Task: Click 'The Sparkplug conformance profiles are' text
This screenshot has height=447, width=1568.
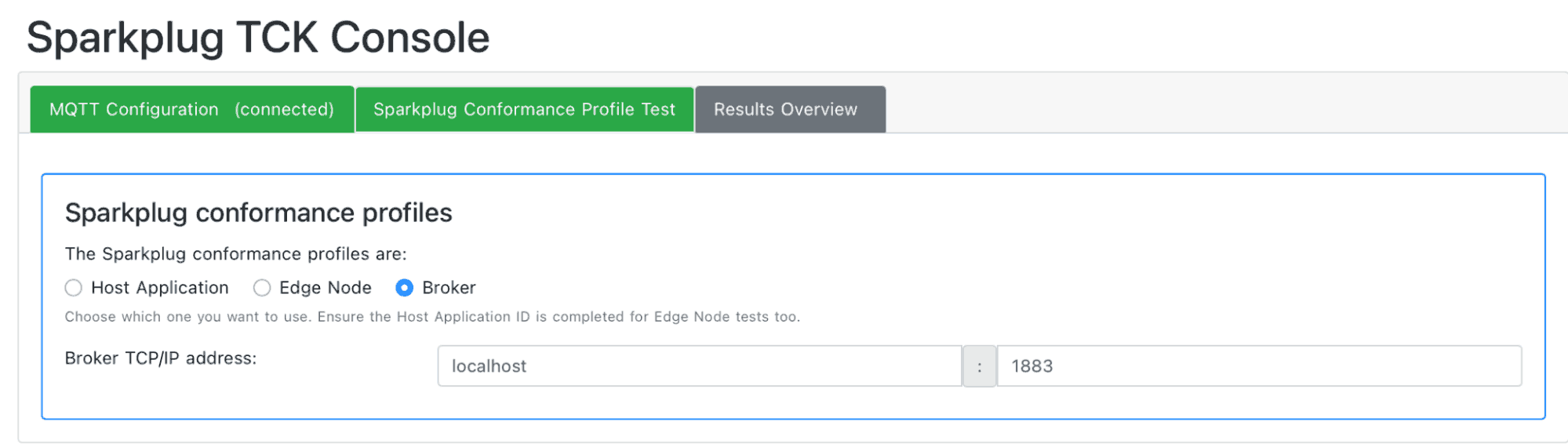Action: tap(236, 254)
